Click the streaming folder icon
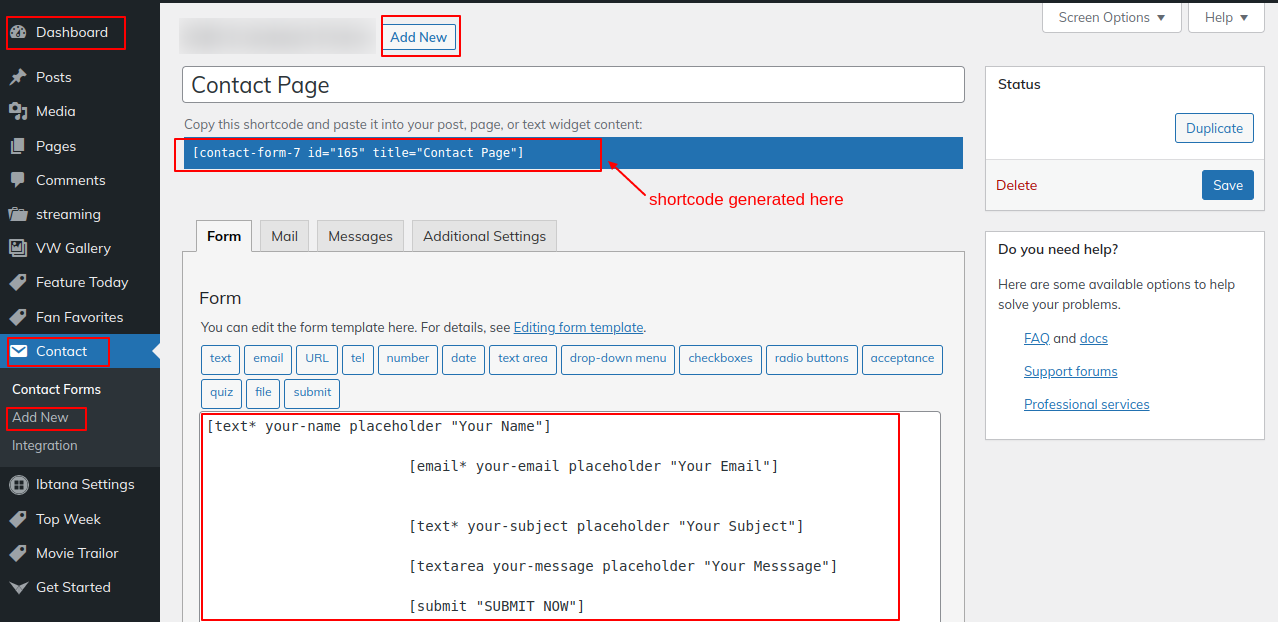The height and width of the screenshot is (622, 1278). tap(18, 214)
